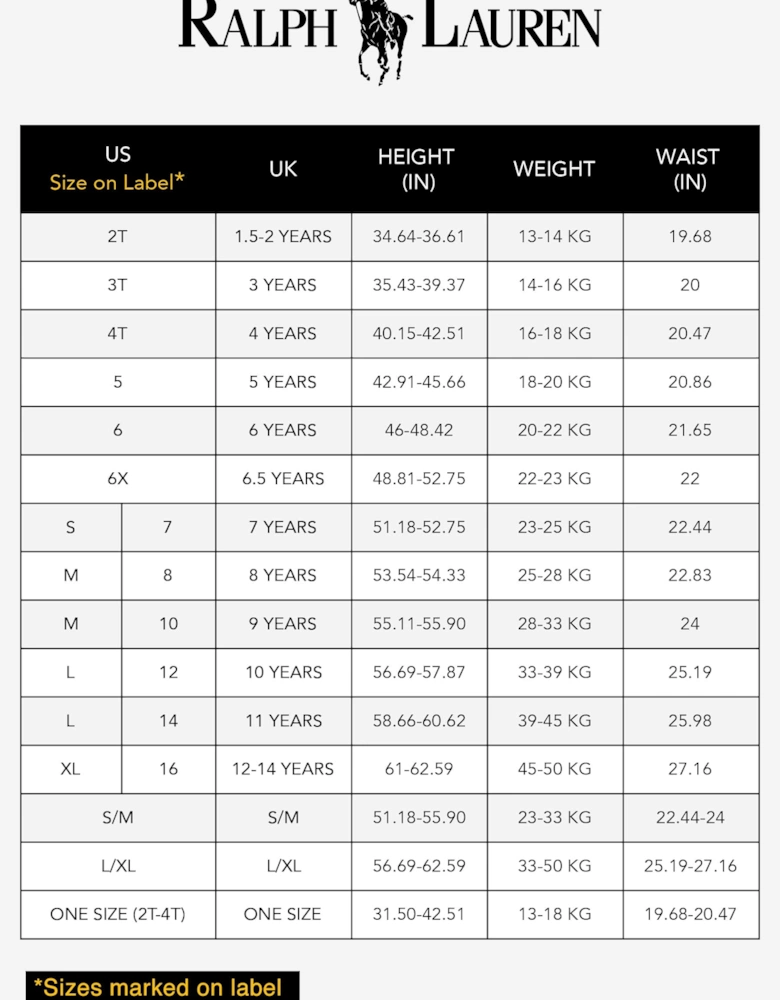
Task: Select the XL size label cell
Action: 70,769
